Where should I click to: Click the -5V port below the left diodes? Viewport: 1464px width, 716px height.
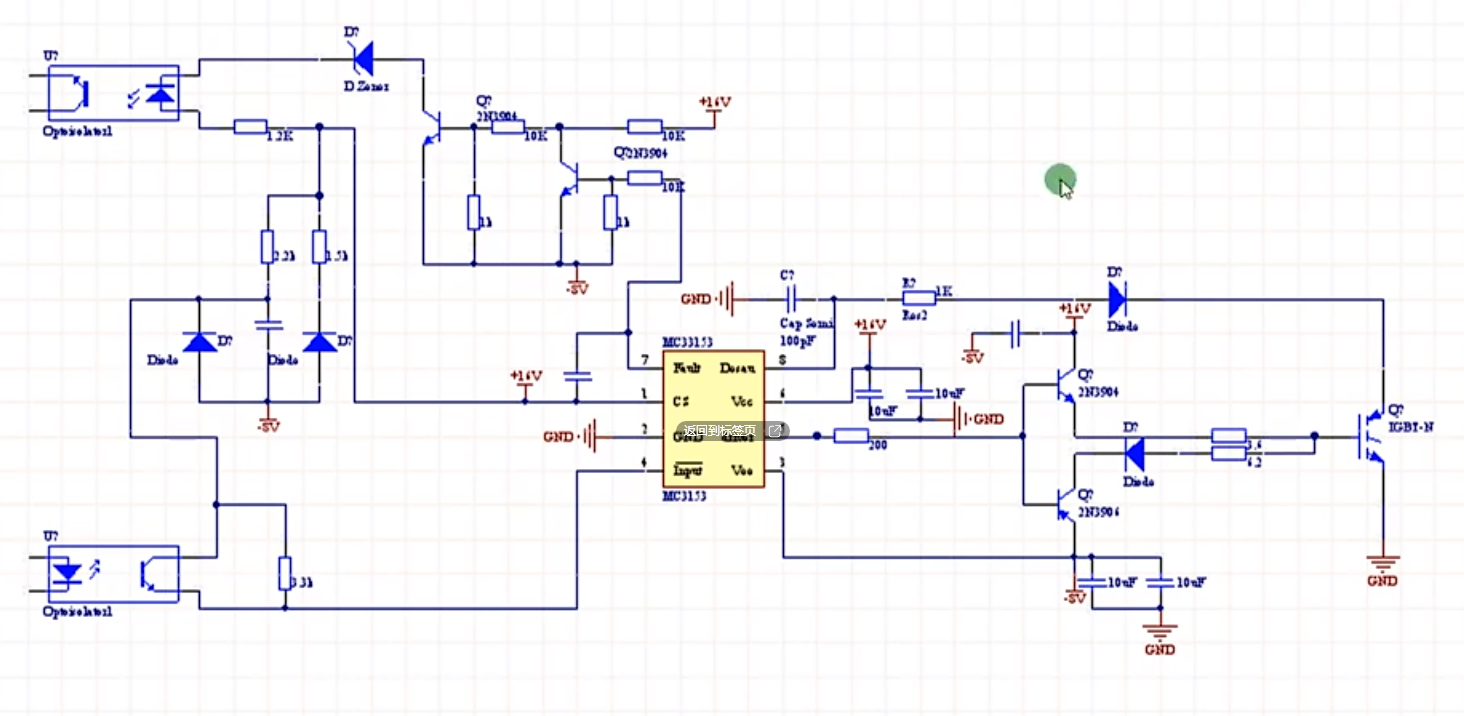point(267,417)
